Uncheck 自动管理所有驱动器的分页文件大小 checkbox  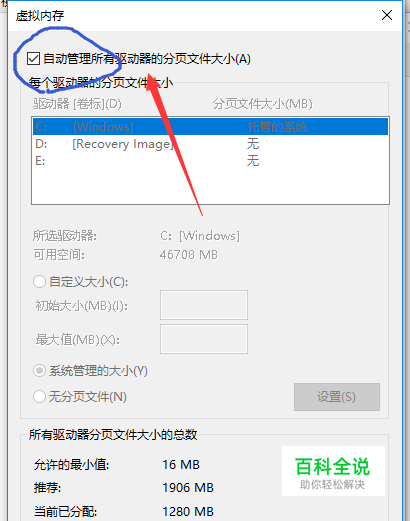[x=34, y=59]
